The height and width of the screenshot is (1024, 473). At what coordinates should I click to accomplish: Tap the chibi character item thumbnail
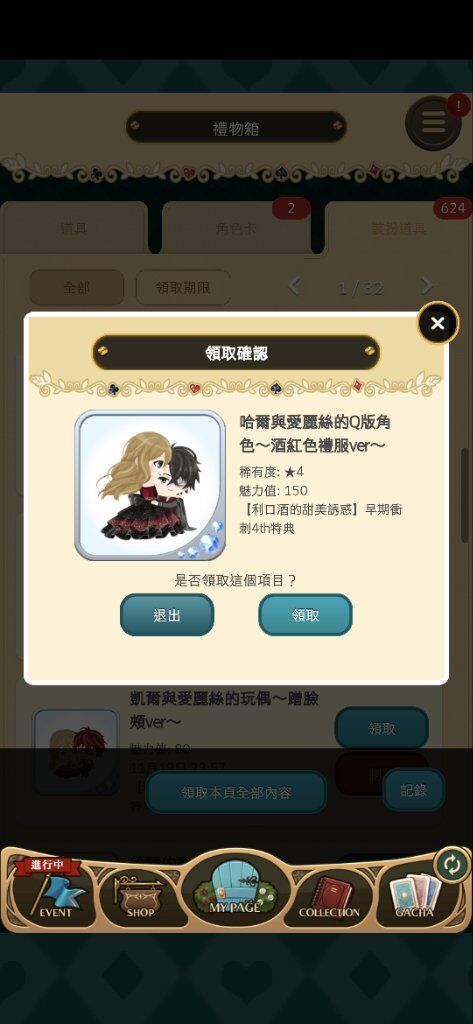click(150, 485)
